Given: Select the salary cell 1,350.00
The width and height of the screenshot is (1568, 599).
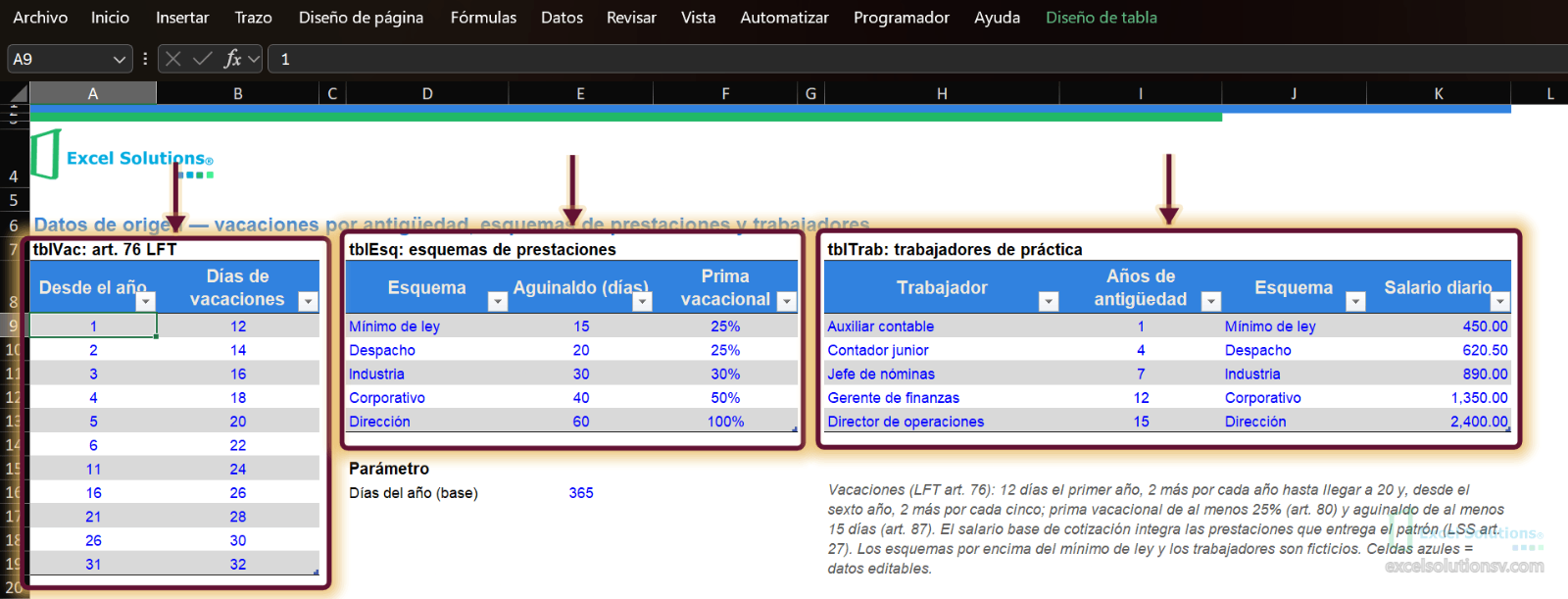Looking at the screenshot, I should click(1439, 398).
